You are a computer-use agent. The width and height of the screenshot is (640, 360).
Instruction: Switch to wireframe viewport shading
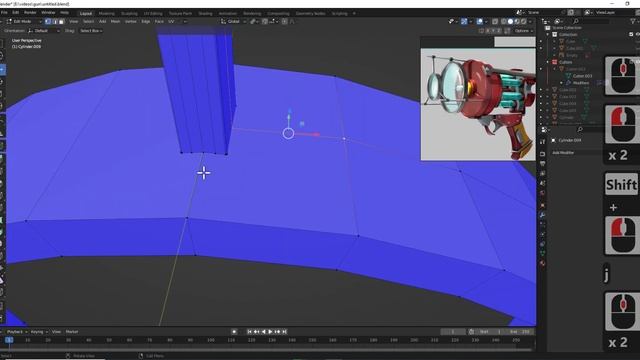coord(504,21)
